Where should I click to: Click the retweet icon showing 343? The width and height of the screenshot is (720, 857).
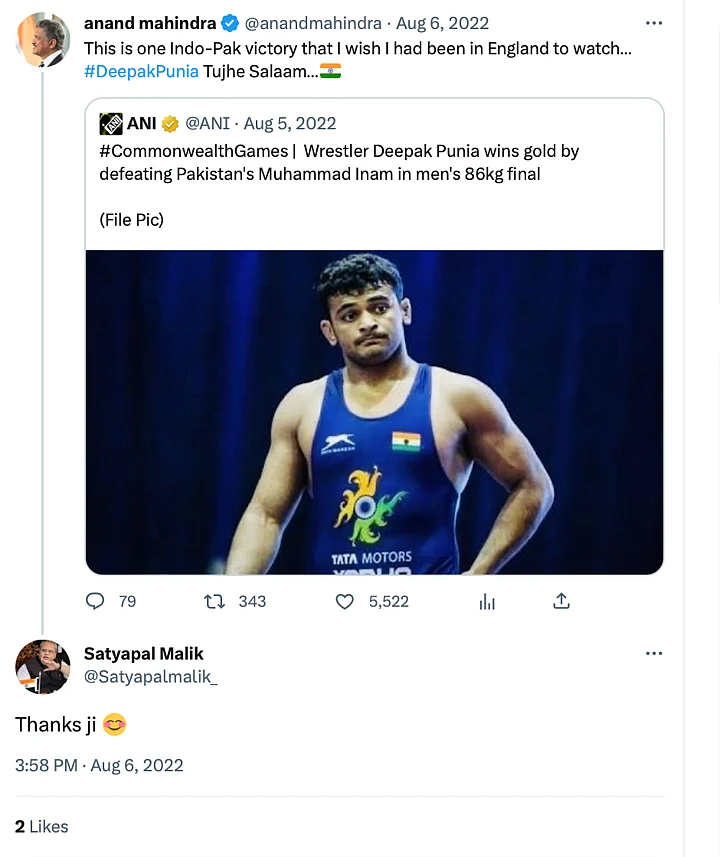tap(214, 601)
